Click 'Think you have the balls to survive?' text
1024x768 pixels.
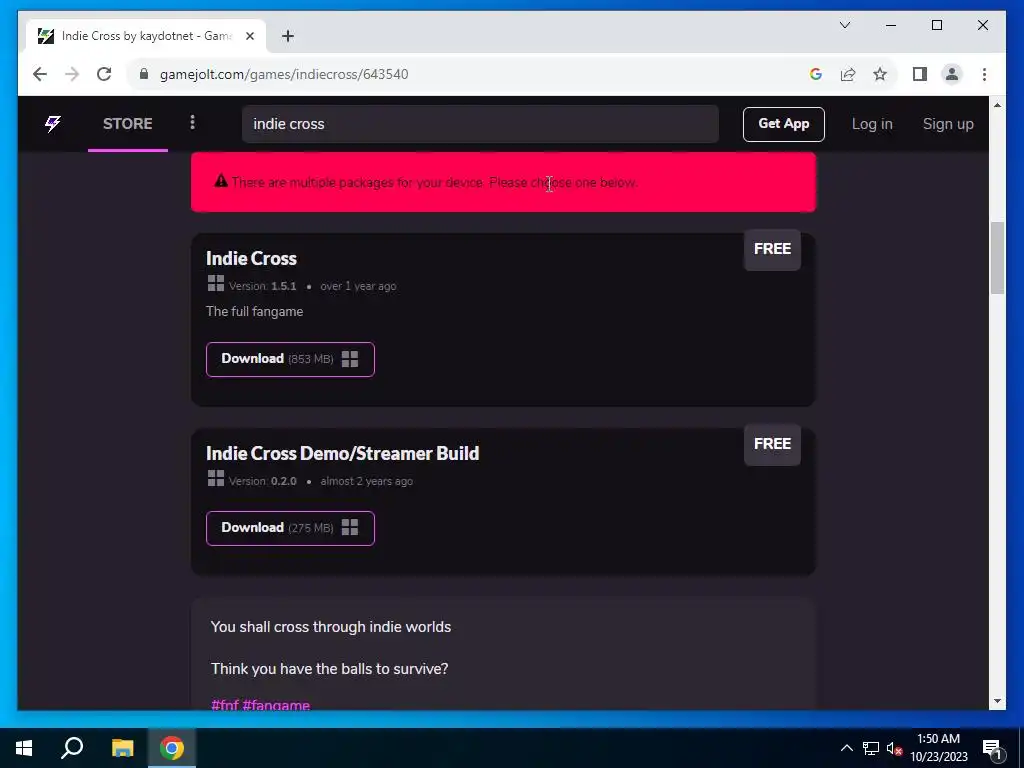click(329, 669)
